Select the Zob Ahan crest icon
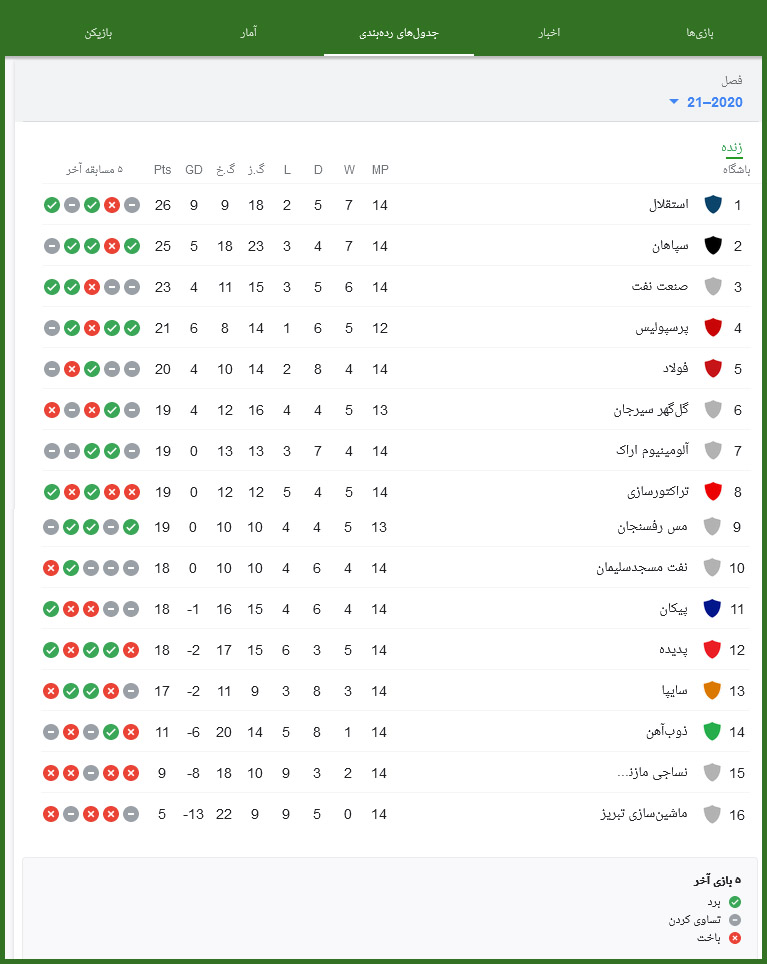The width and height of the screenshot is (767, 964). pos(711,731)
